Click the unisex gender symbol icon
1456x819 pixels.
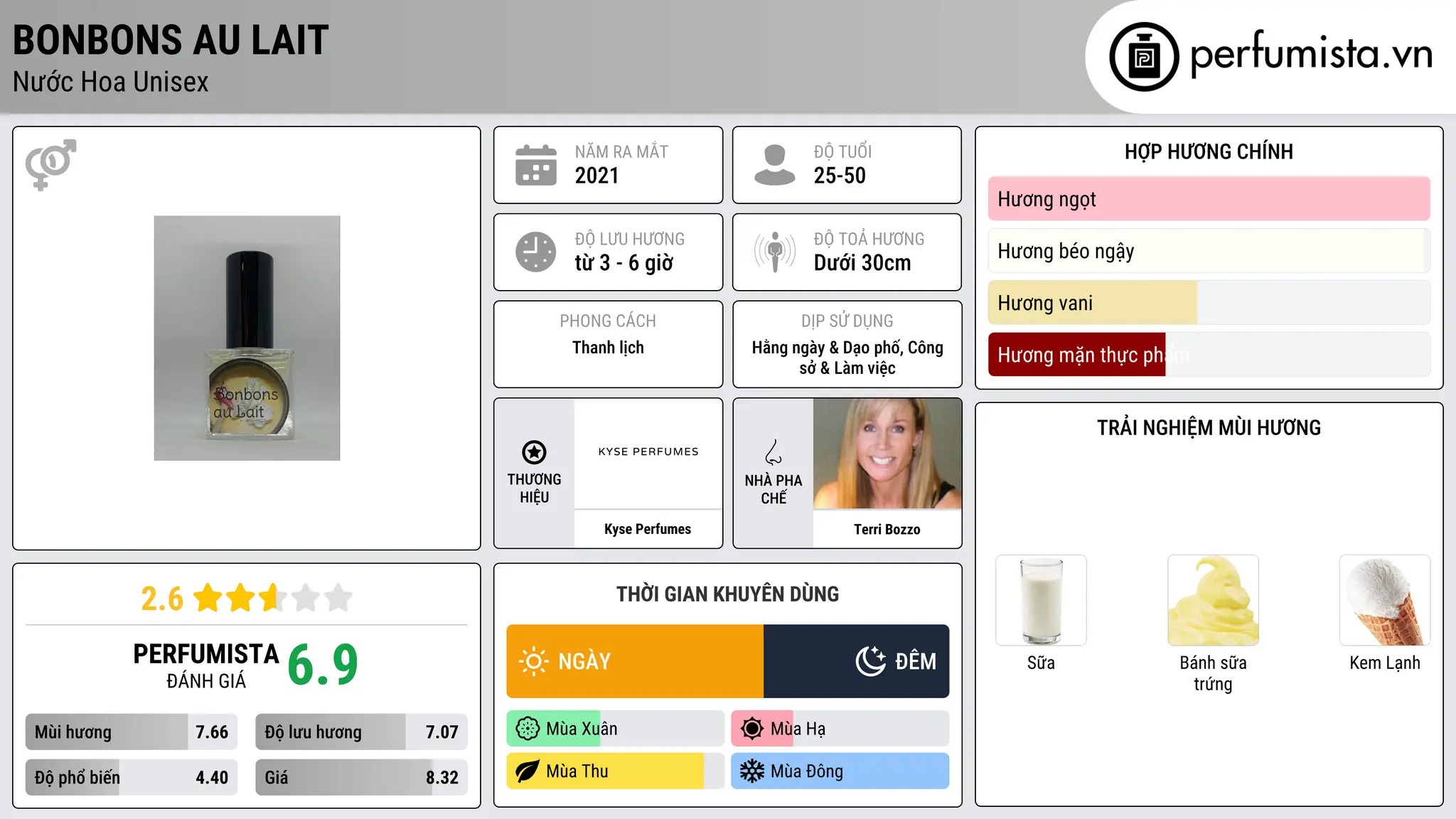[x=50, y=165]
